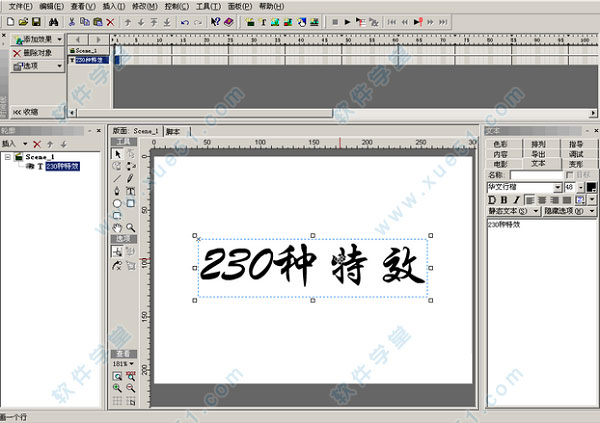Click the Save icon in main toolbar
This screenshot has width=600, height=423.
click(x=36, y=21)
